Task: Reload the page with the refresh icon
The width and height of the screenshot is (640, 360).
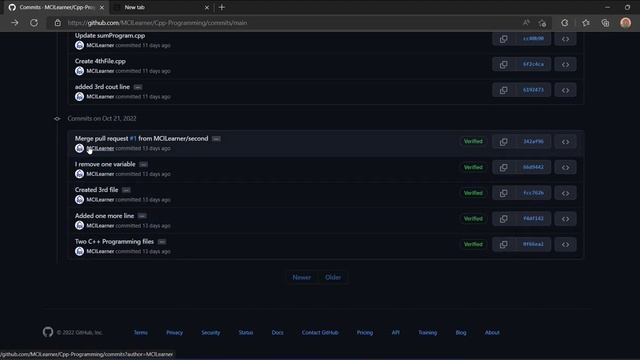Action: click(x=34, y=23)
